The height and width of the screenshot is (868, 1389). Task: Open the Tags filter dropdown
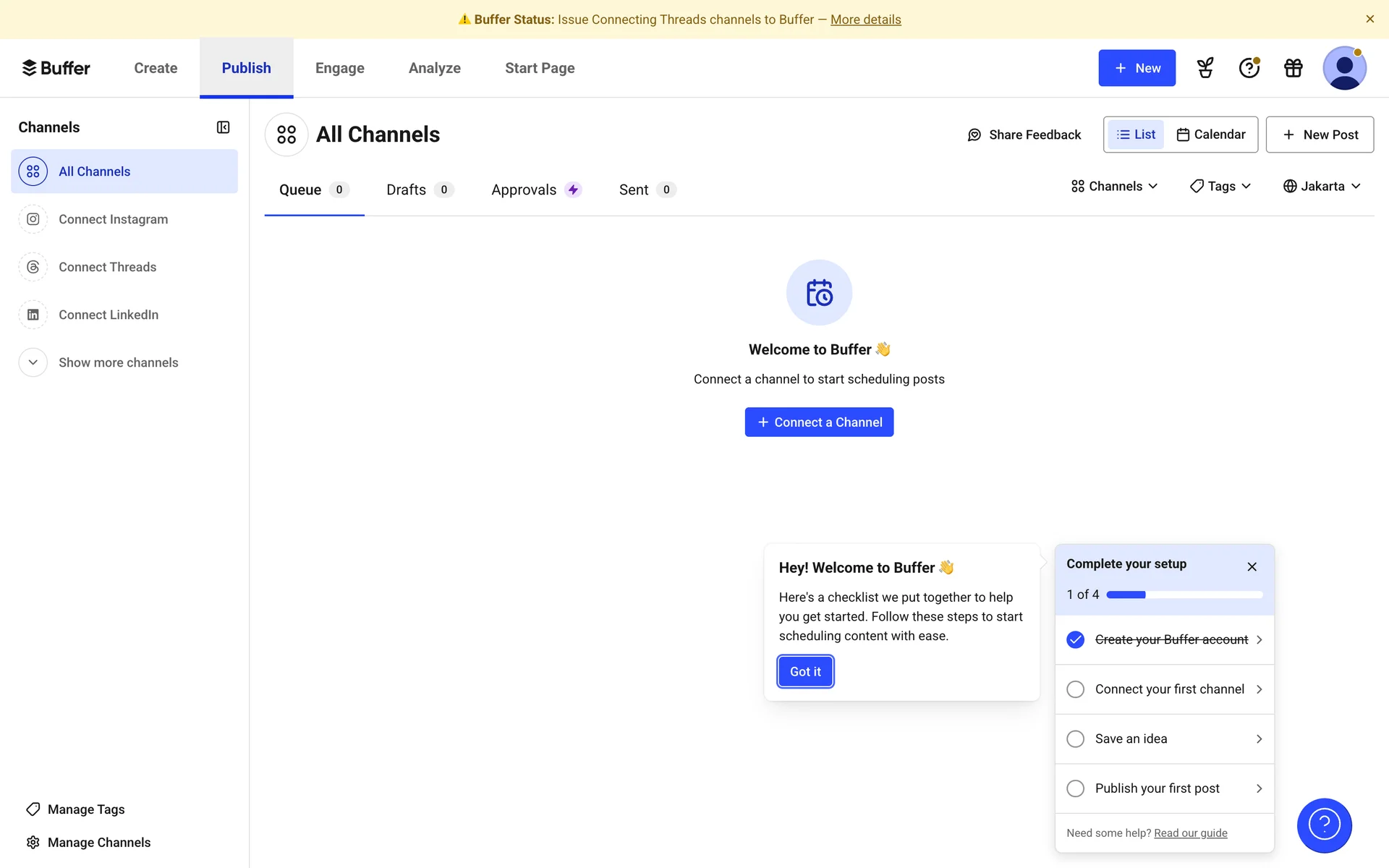1220,187
